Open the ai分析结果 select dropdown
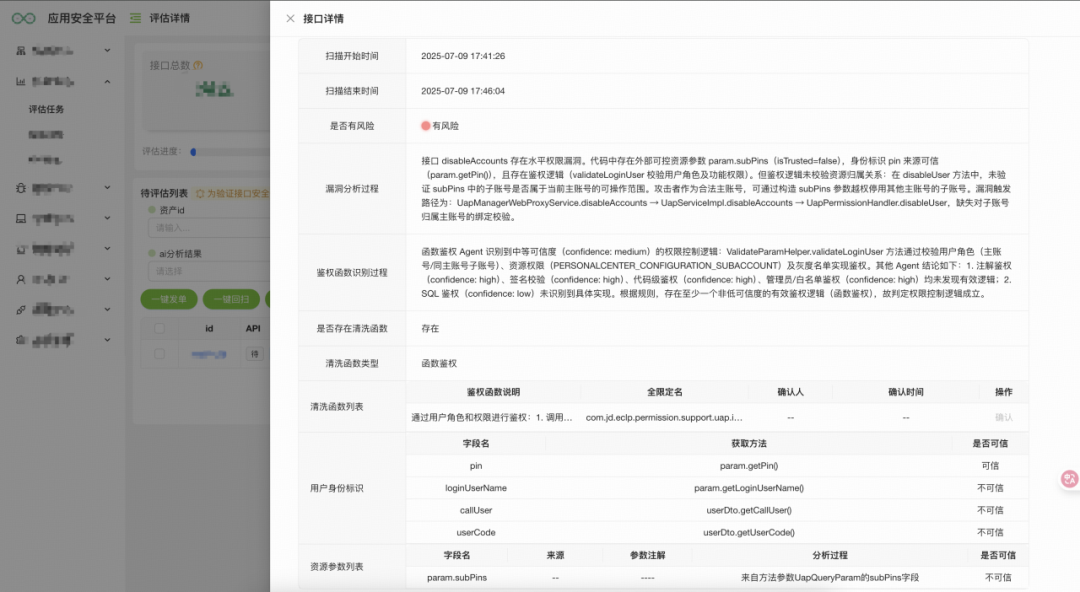Image resolution: width=1080 pixels, height=592 pixels. coord(209,272)
